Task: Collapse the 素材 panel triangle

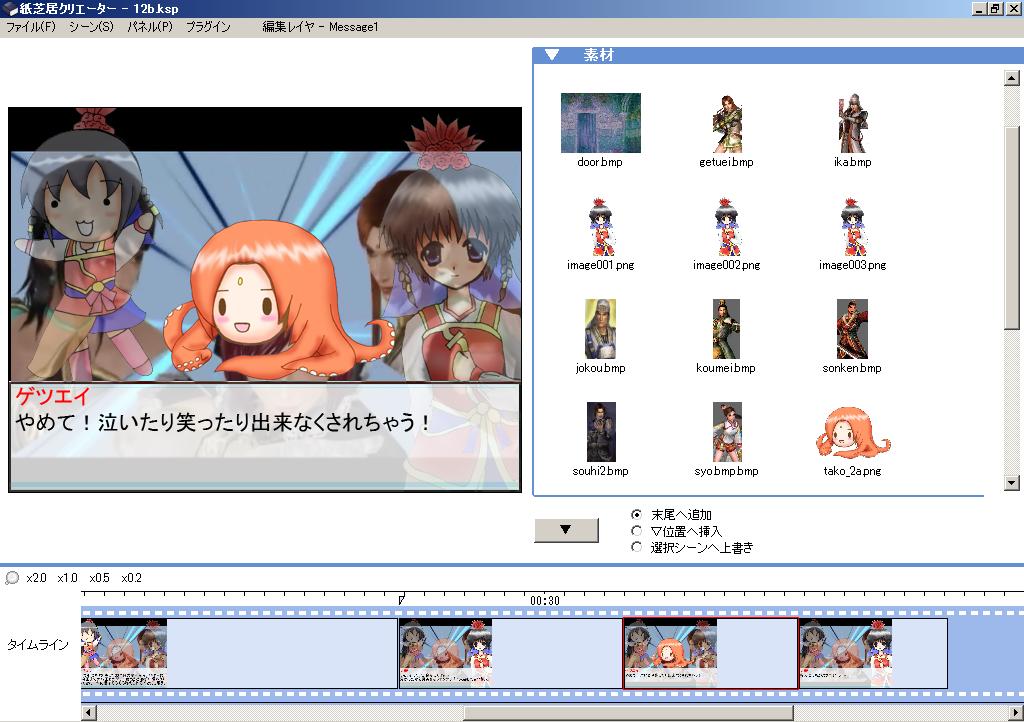Action: [x=552, y=55]
